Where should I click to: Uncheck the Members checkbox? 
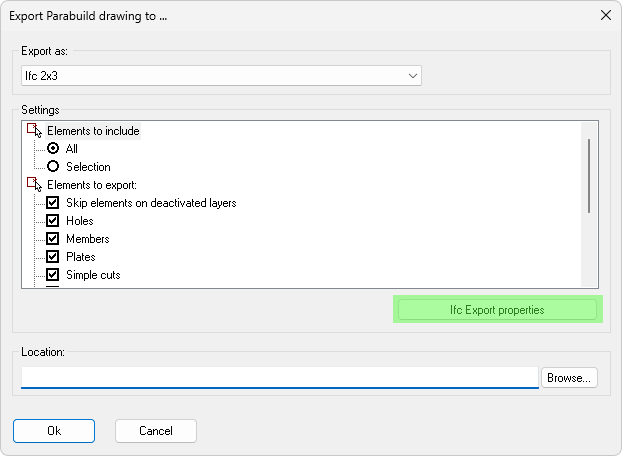(53, 239)
